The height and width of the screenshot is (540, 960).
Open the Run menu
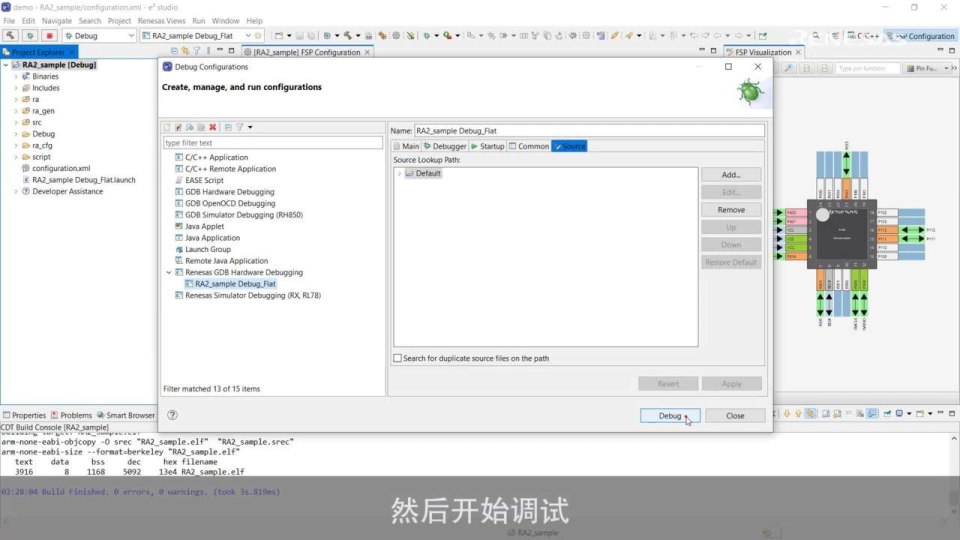click(198, 21)
